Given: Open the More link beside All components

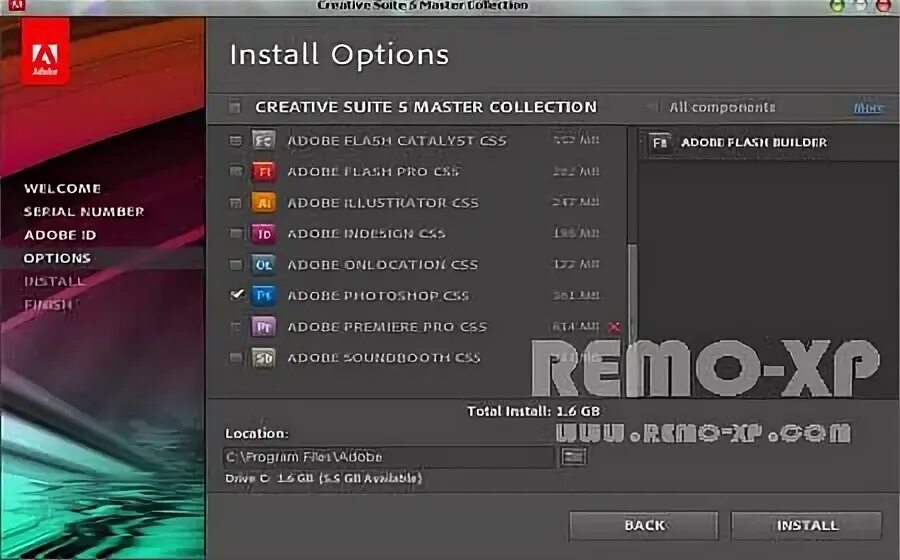Looking at the screenshot, I should [x=868, y=108].
